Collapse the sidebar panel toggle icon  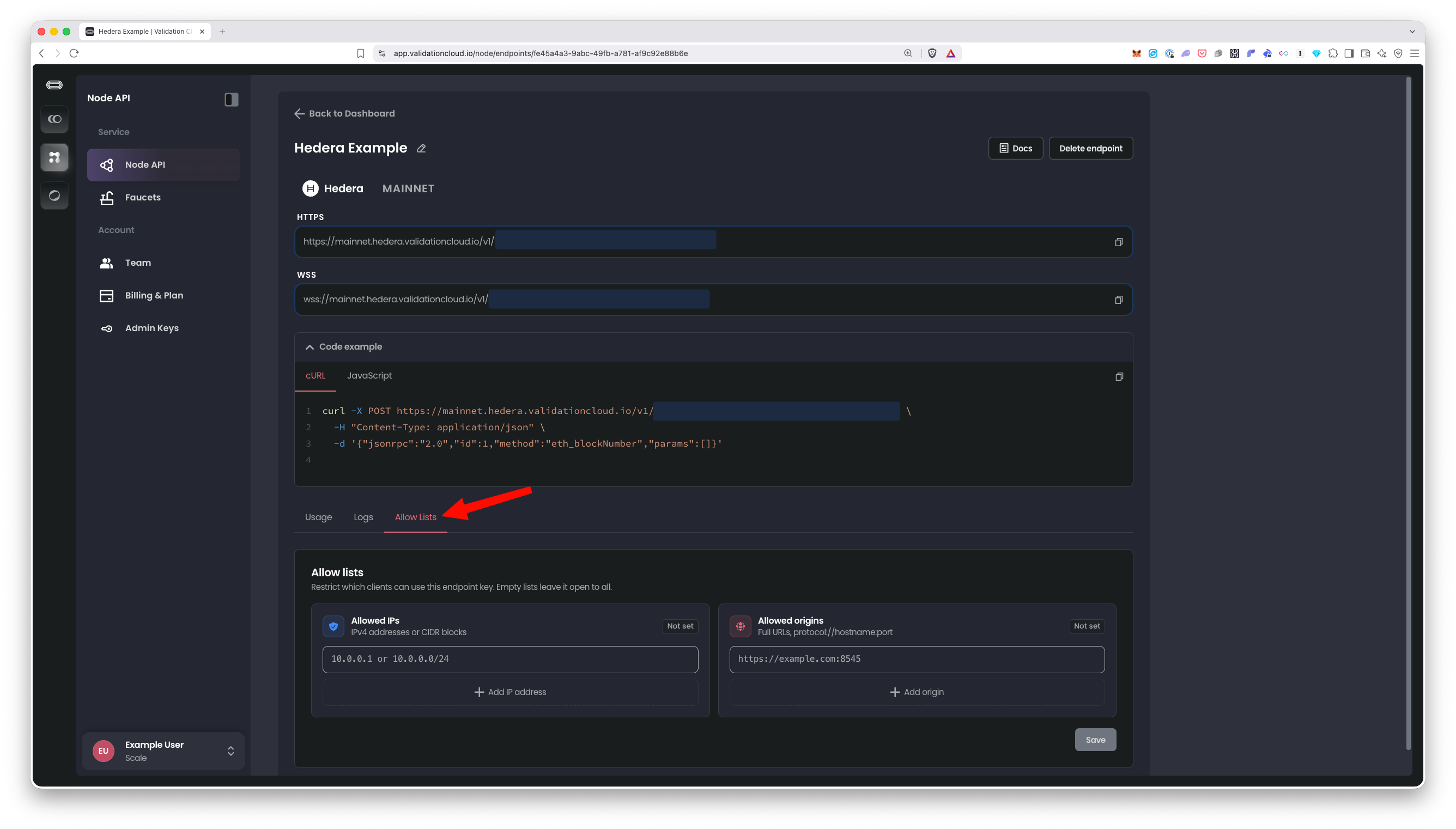231,100
